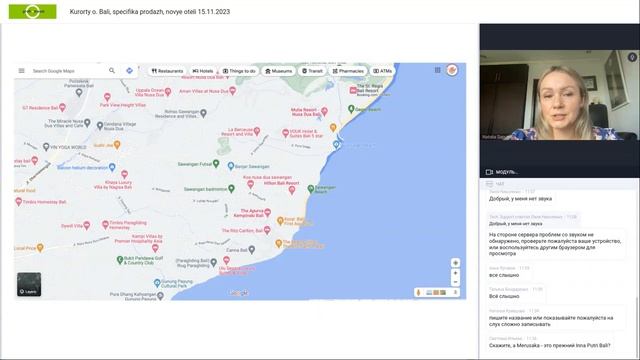Image resolution: width=640 pixels, height=360 pixels.
Task: Filter map by Pharmacies chip
Action: [348, 71]
